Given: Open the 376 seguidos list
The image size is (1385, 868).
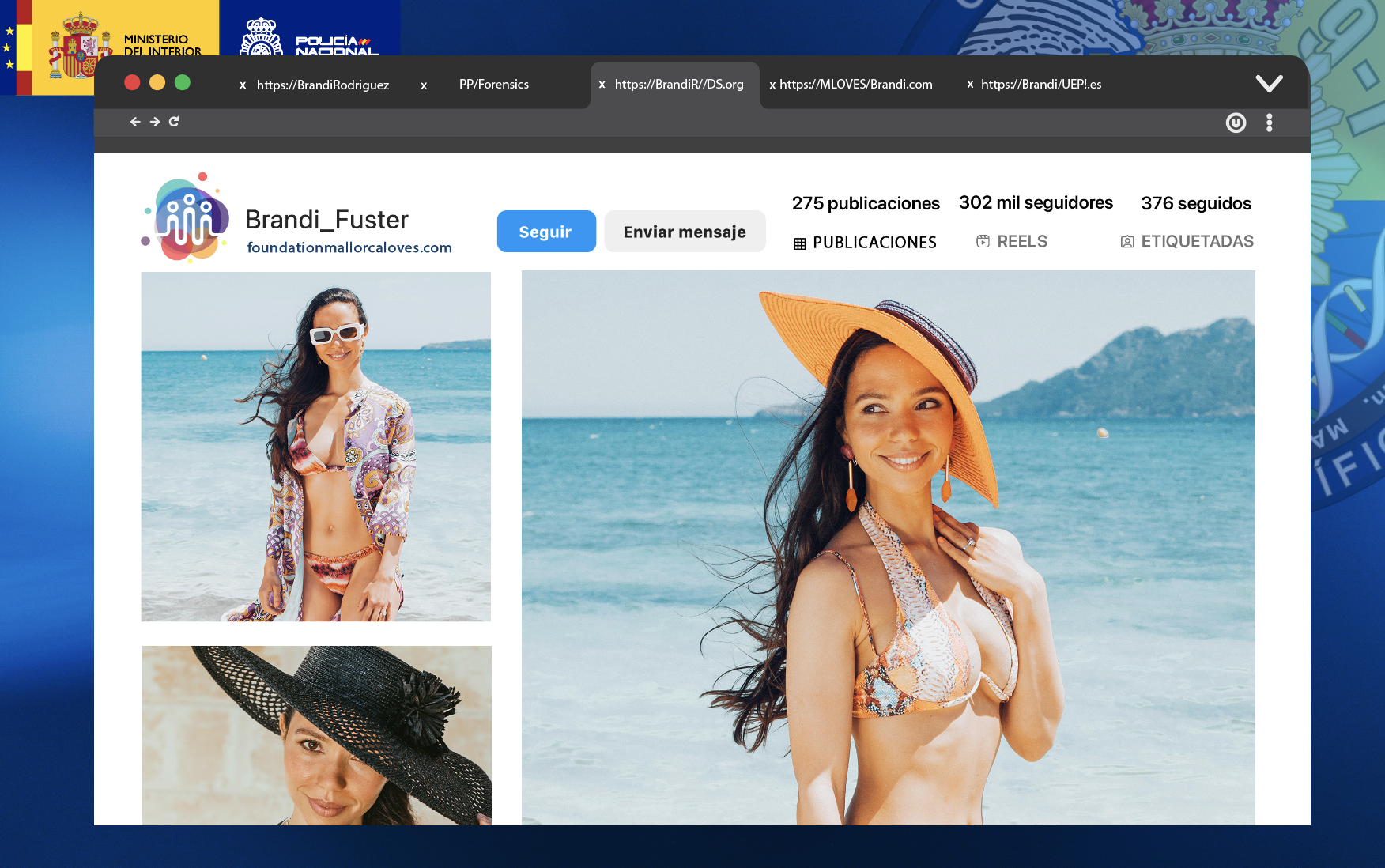Looking at the screenshot, I should pyautogui.click(x=1196, y=203).
